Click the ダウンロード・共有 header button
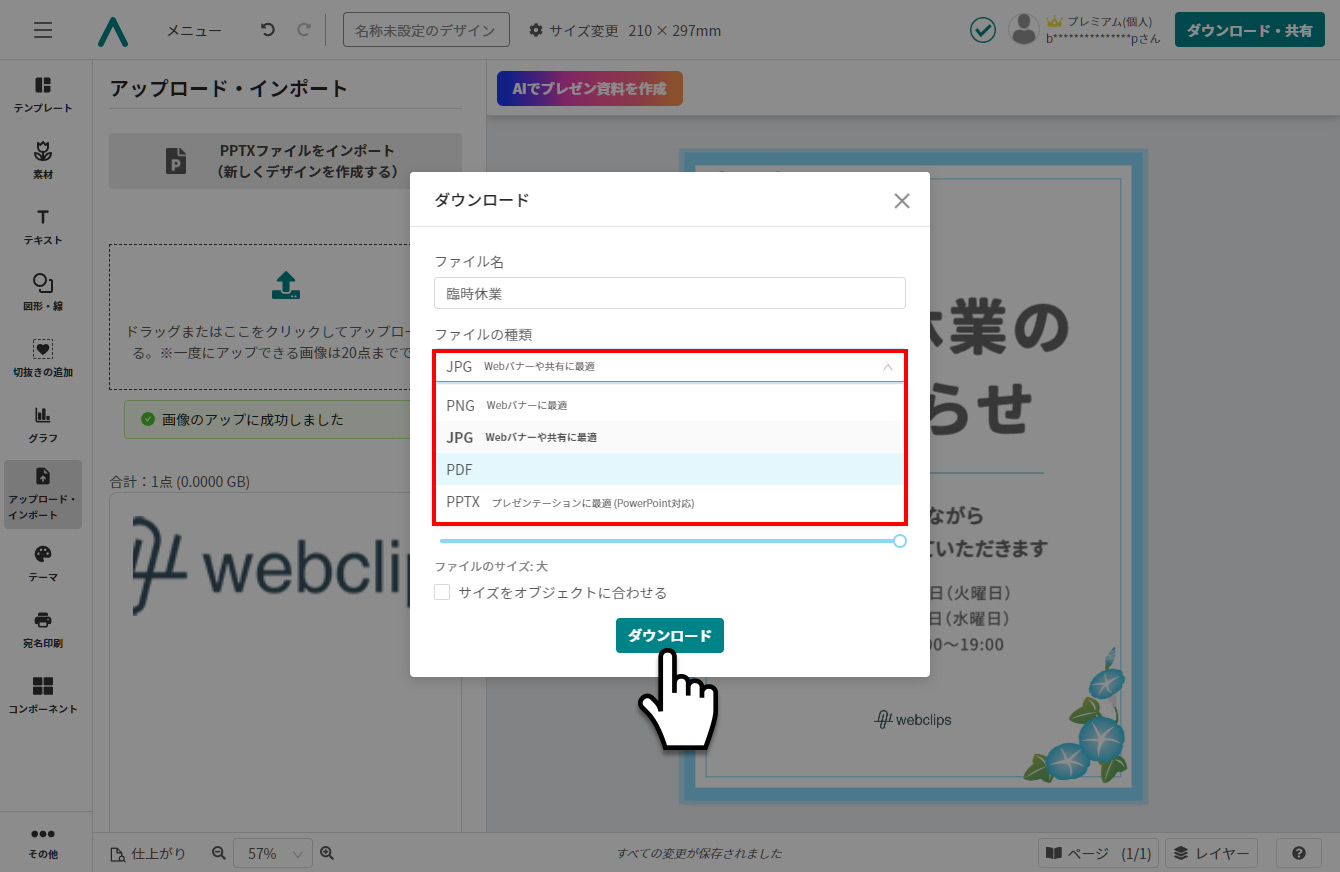This screenshot has height=872, width=1340. [1249, 30]
